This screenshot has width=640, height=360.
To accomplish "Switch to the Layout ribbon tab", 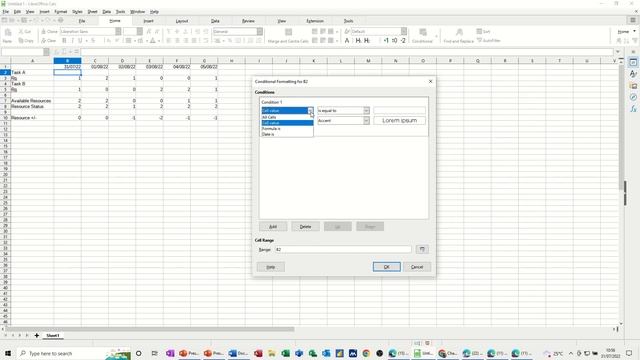I will point(182,21).
